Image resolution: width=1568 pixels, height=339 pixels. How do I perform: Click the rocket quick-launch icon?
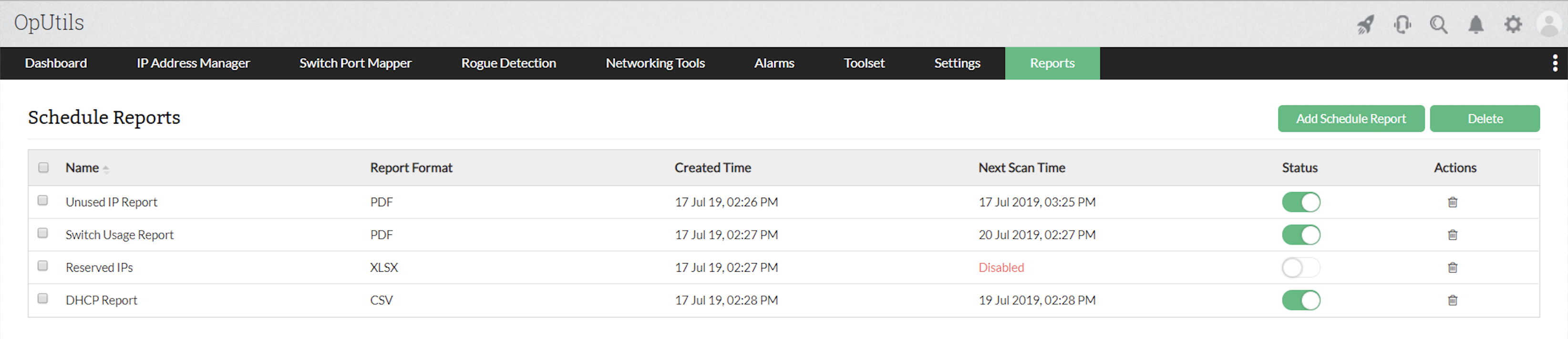[1365, 25]
